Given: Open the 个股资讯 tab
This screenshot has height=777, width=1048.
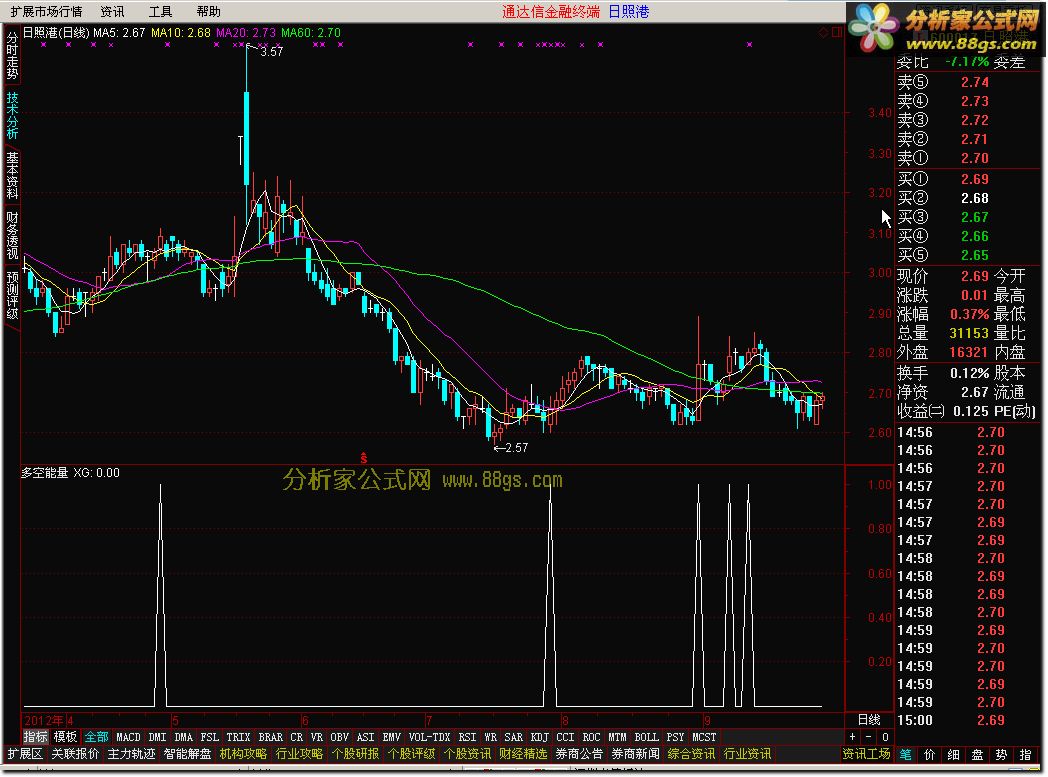Looking at the screenshot, I should (467, 754).
